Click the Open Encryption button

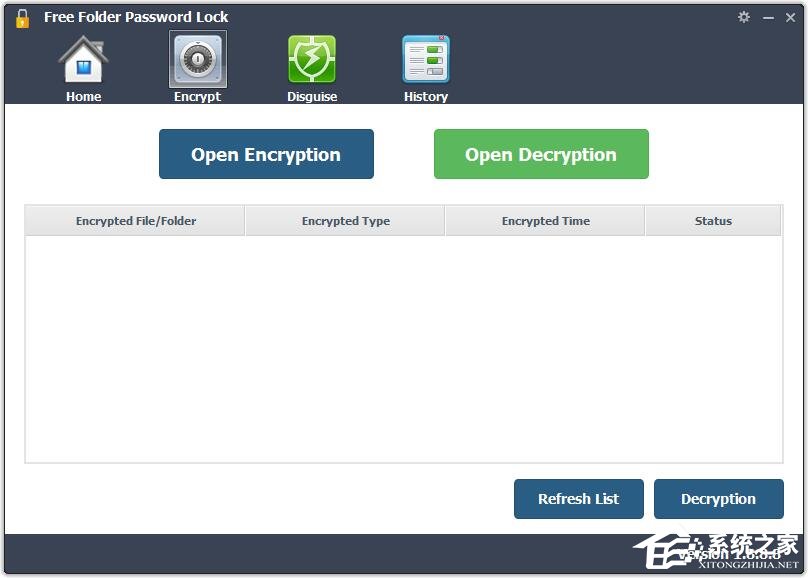266,154
